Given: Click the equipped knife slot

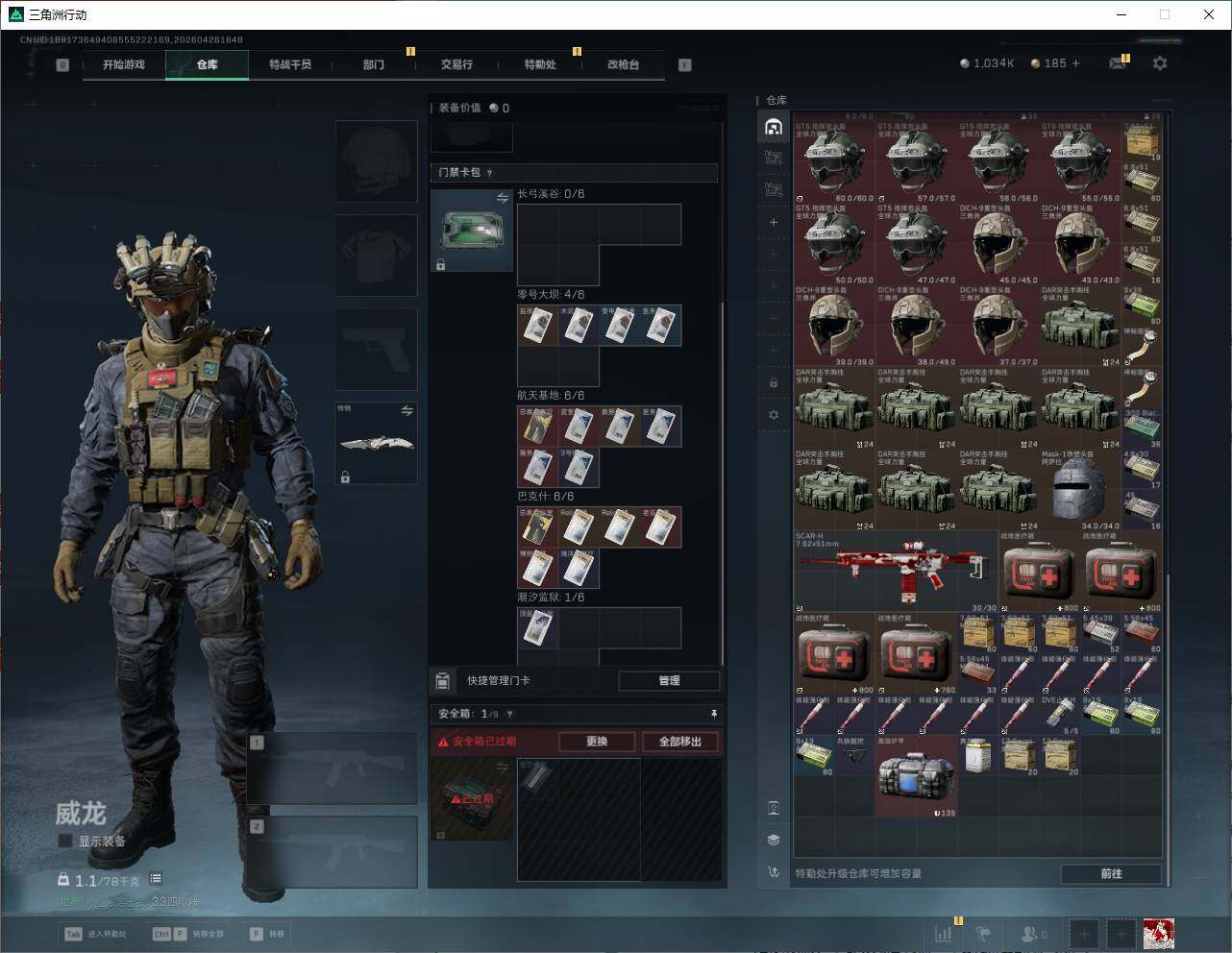Looking at the screenshot, I should pyautogui.click(x=376, y=443).
